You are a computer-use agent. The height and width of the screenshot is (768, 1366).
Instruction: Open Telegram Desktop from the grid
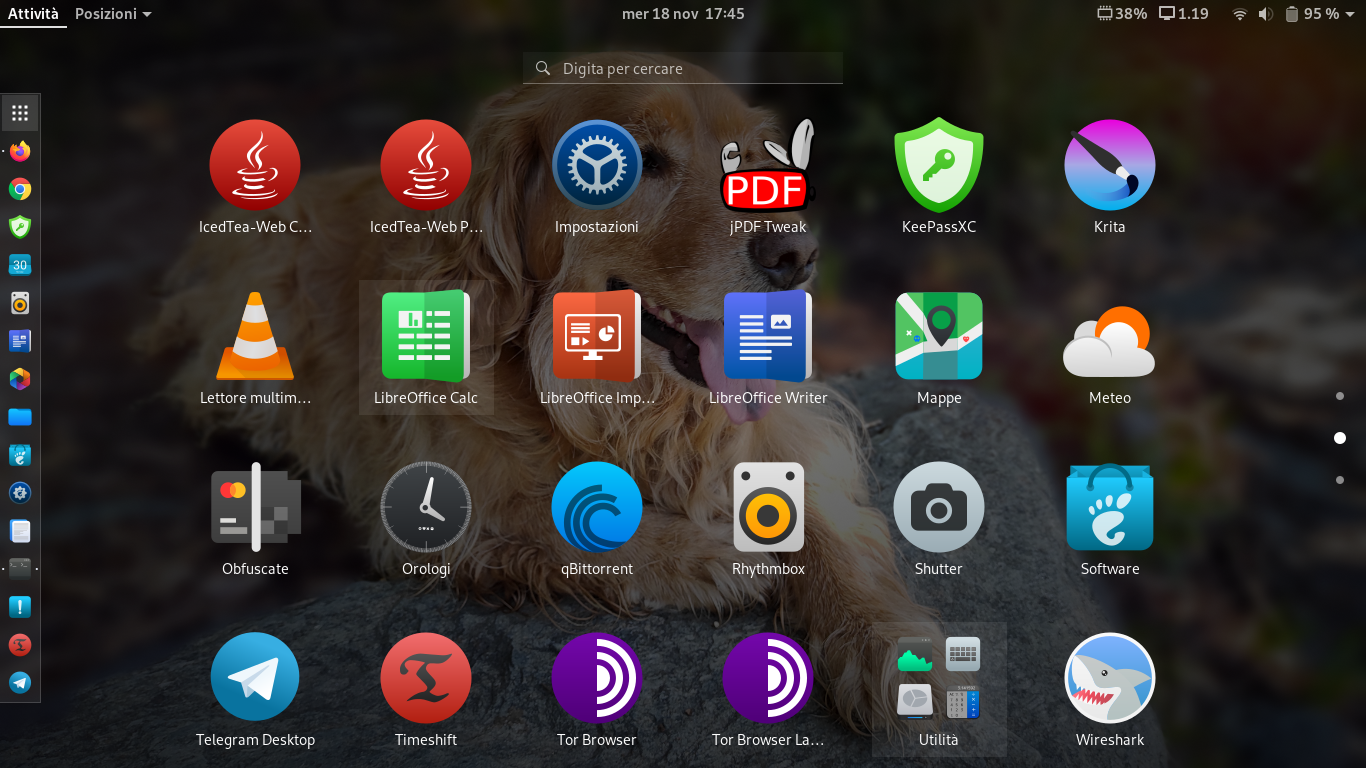(x=255, y=678)
